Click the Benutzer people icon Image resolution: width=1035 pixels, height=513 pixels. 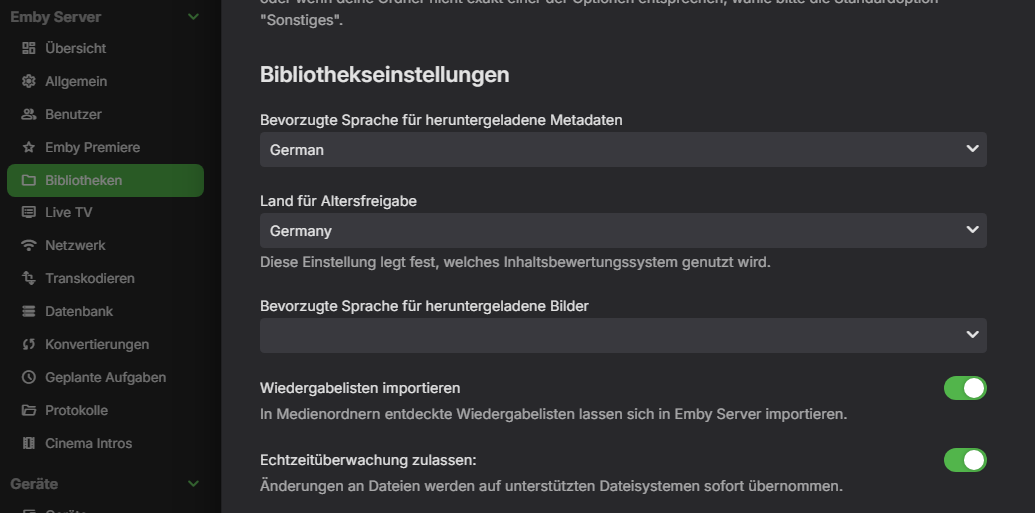point(28,114)
